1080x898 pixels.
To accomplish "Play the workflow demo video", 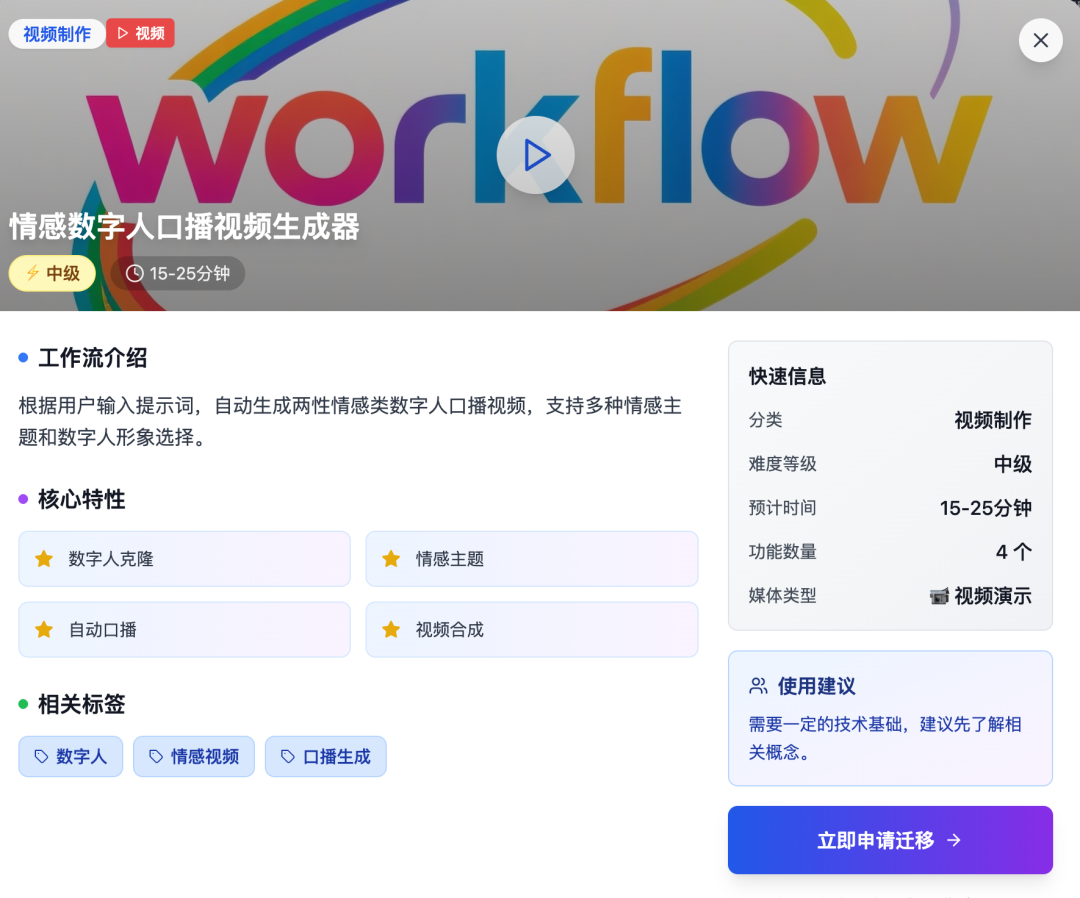I will pos(535,155).
